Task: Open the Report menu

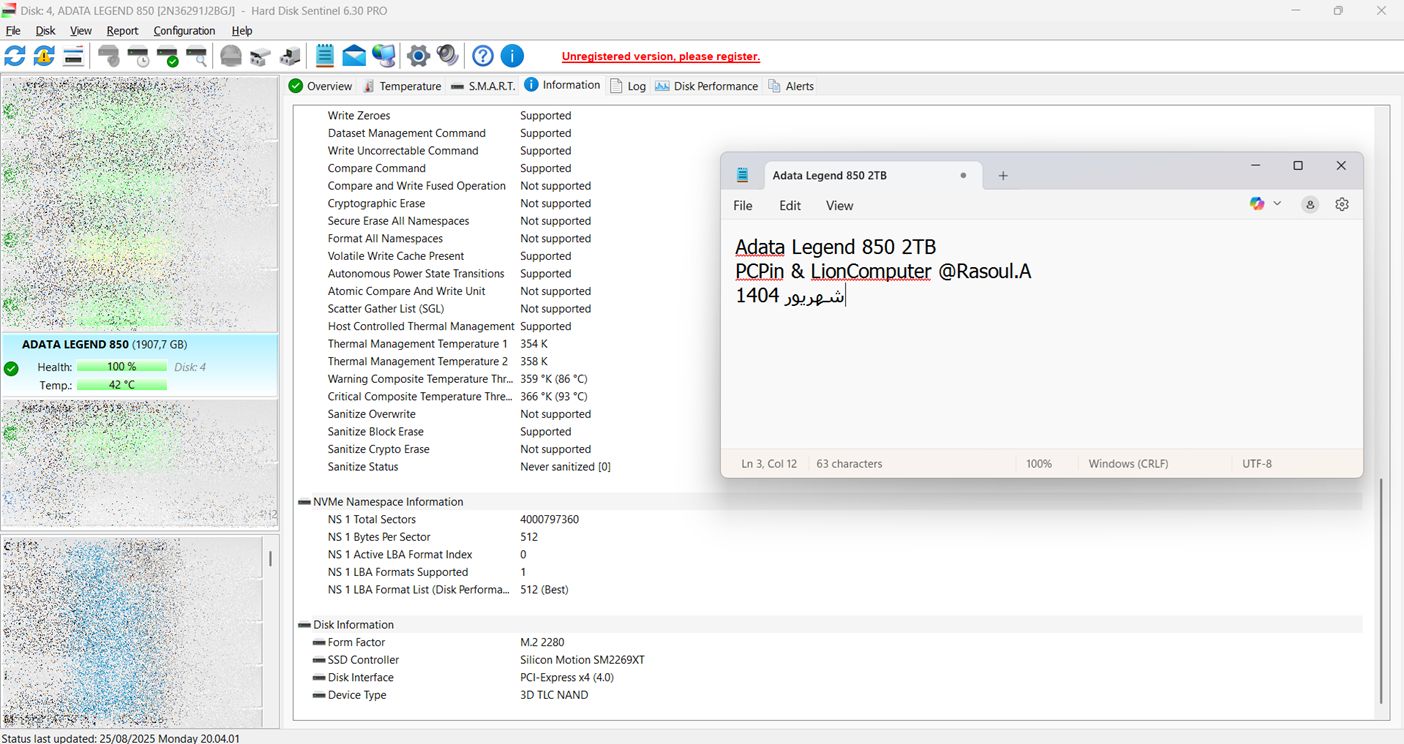Action: point(122,31)
